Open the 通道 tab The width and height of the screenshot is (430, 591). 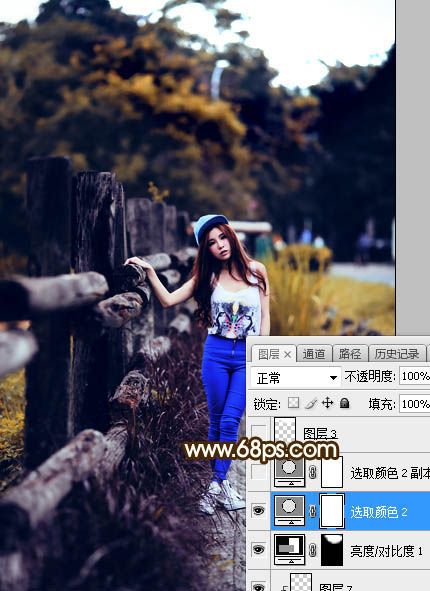[x=314, y=354]
